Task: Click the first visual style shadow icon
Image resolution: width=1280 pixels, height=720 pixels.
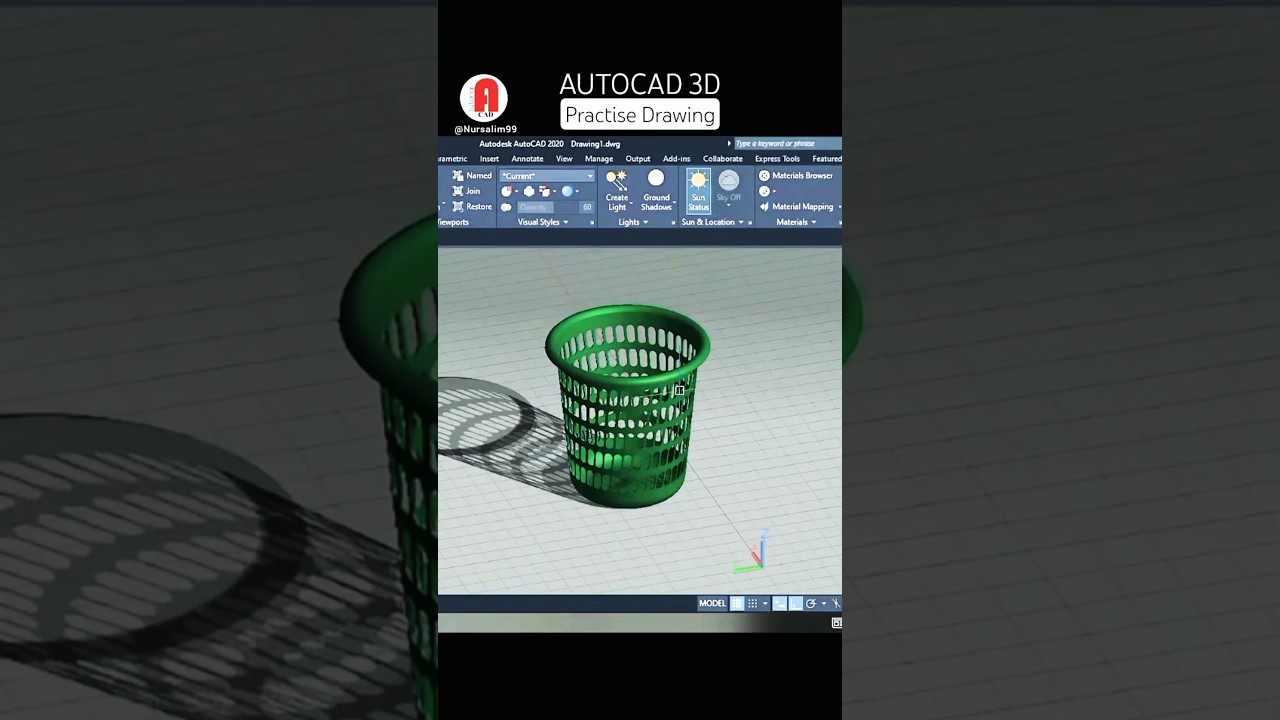Action: coord(507,191)
